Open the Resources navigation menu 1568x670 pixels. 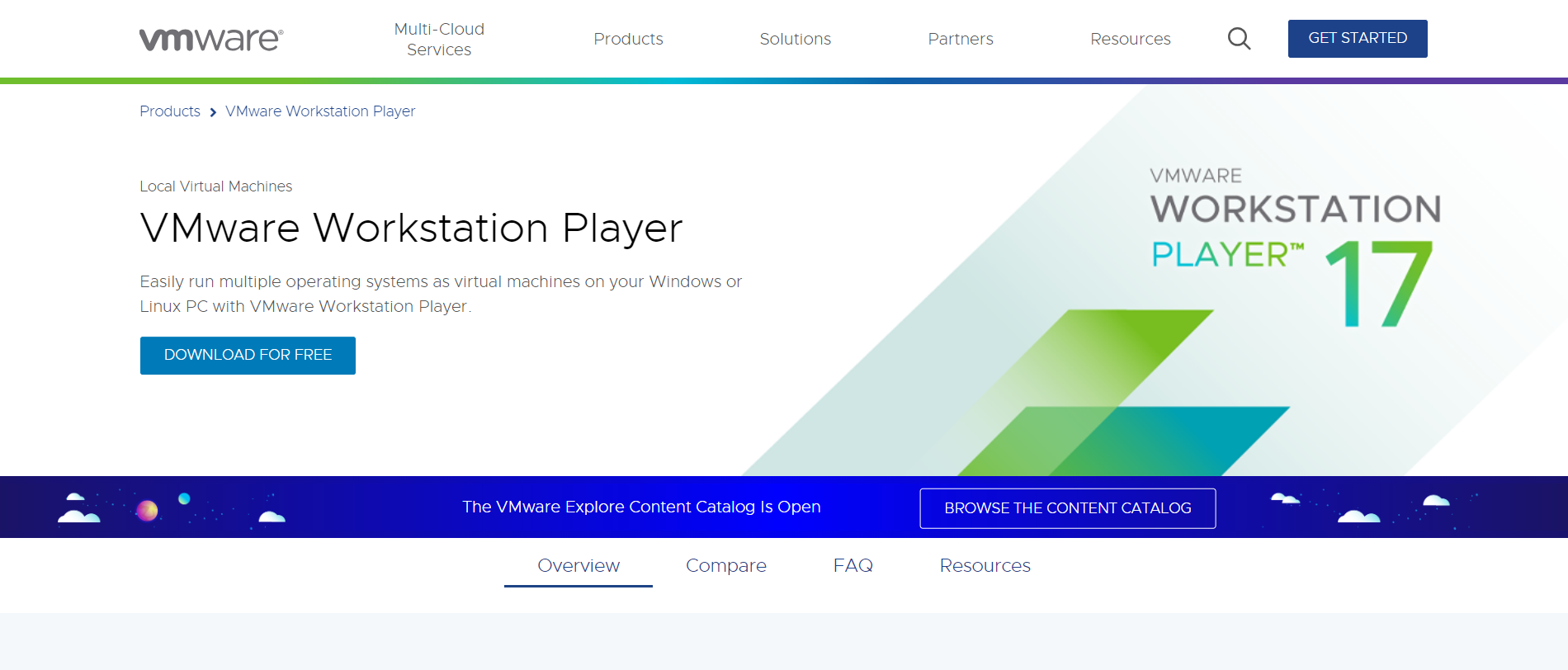tap(1130, 39)
